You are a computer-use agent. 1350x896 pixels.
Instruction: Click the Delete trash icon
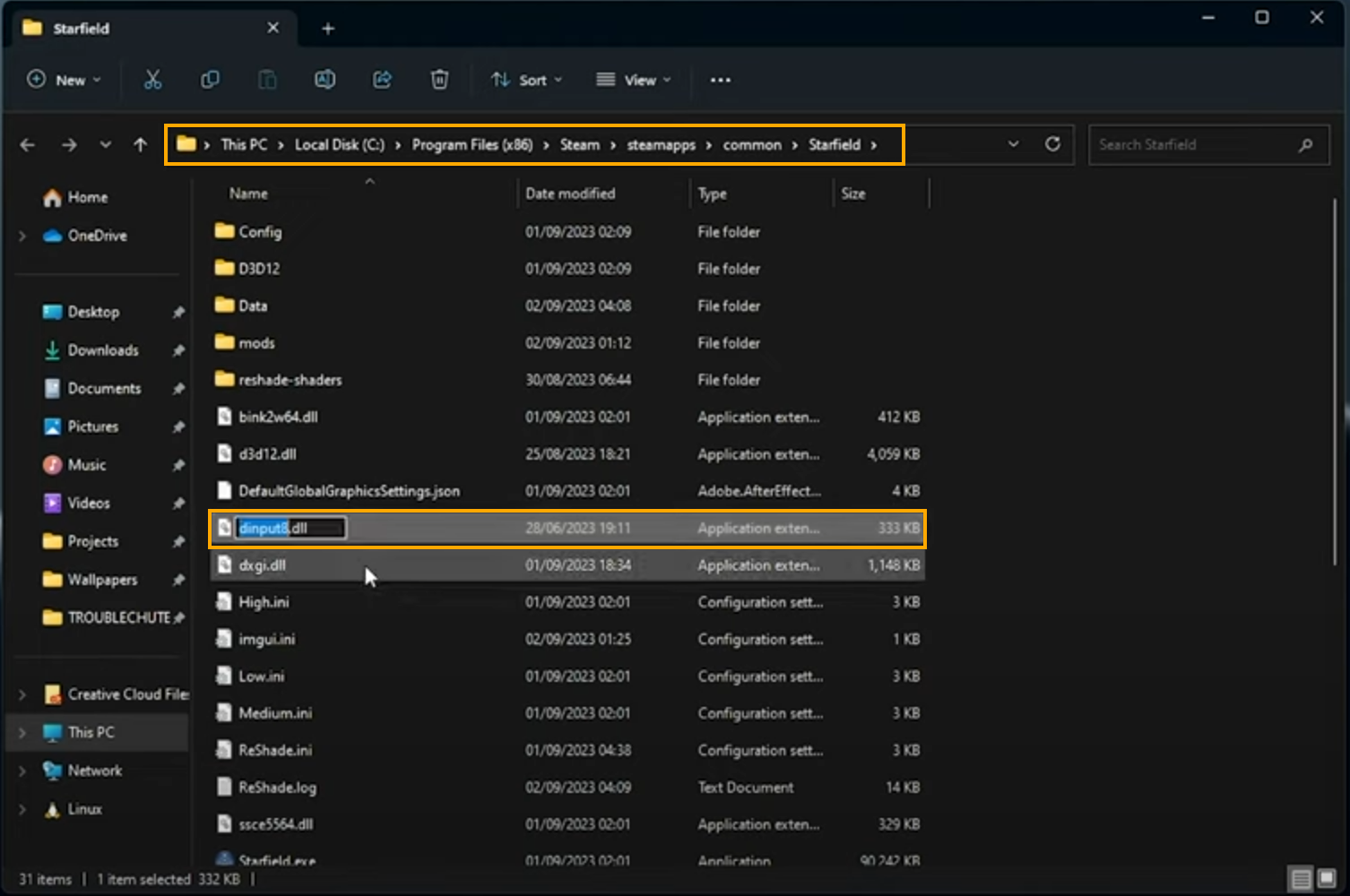tap(439, 80)
